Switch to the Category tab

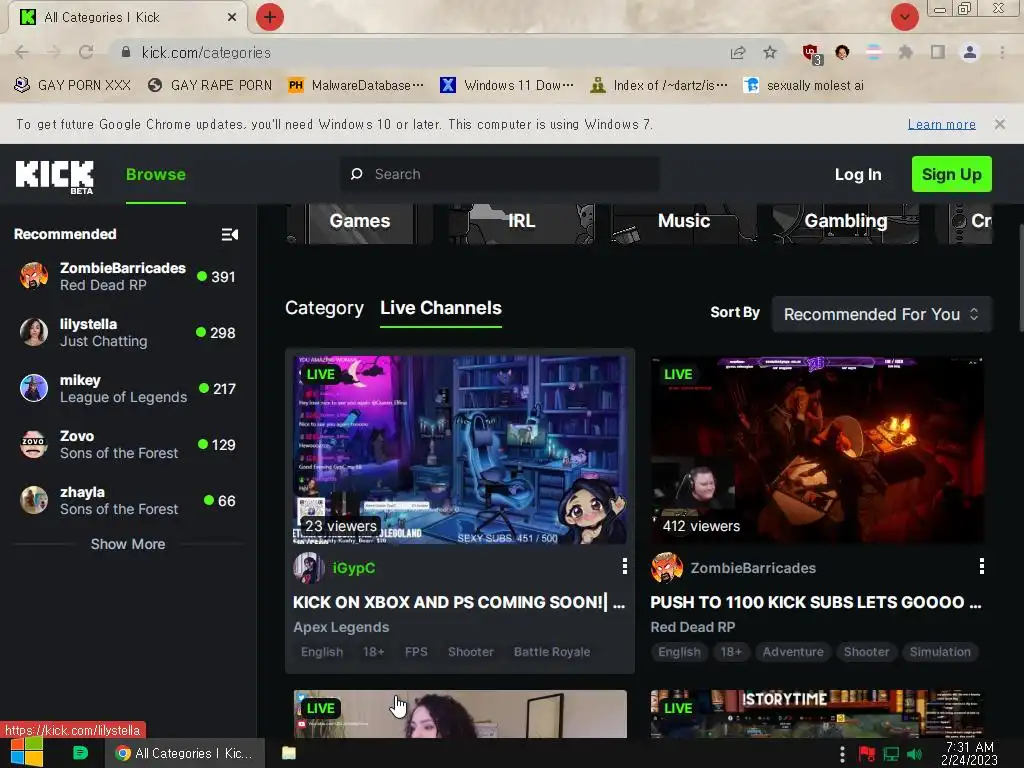tap(325, 308)
